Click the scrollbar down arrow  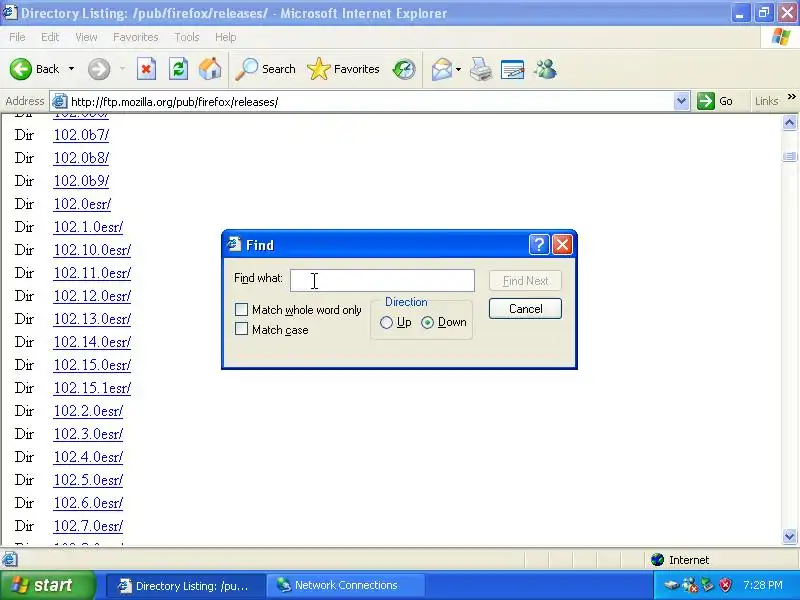(x=789, y=536)
